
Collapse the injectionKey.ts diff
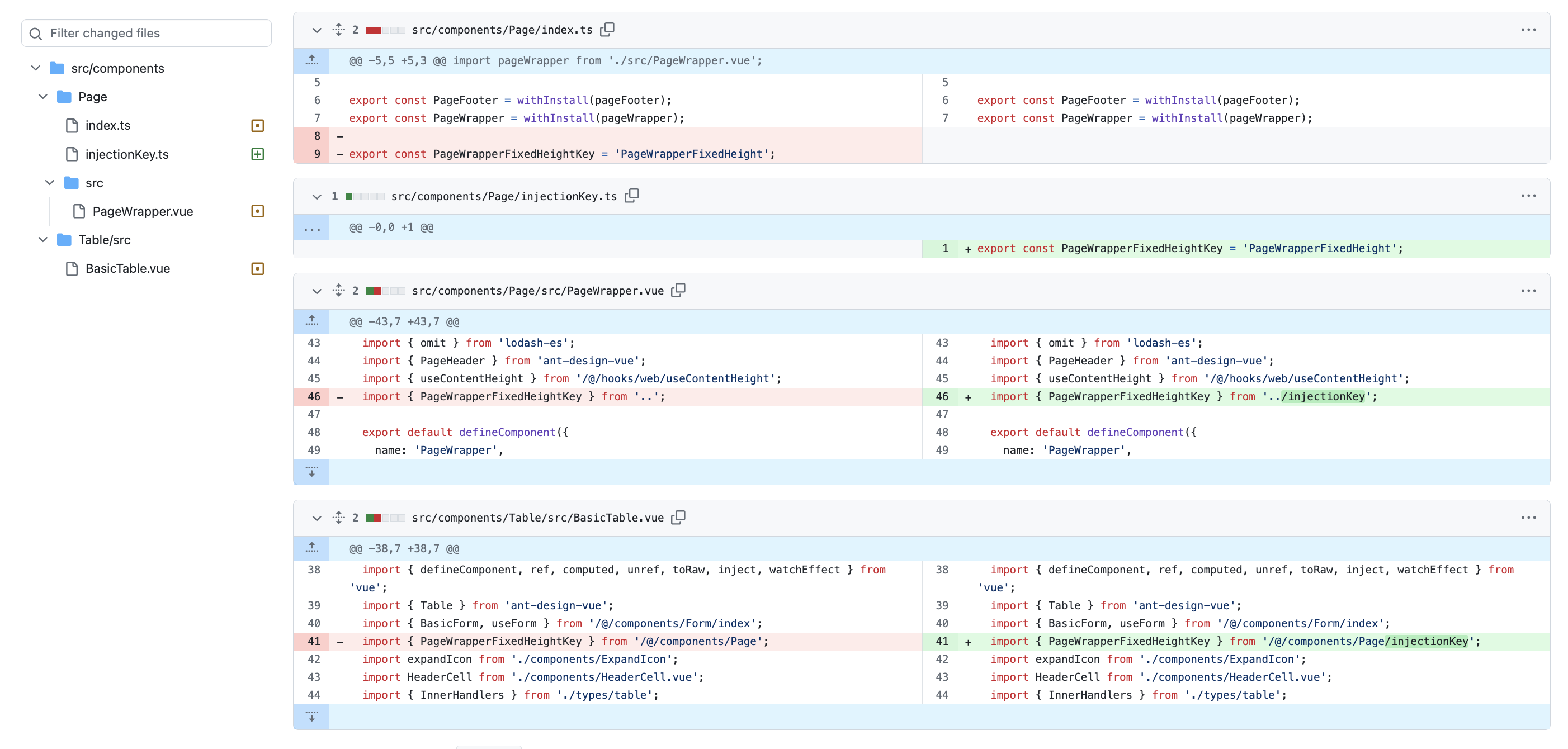pos(317,196)
